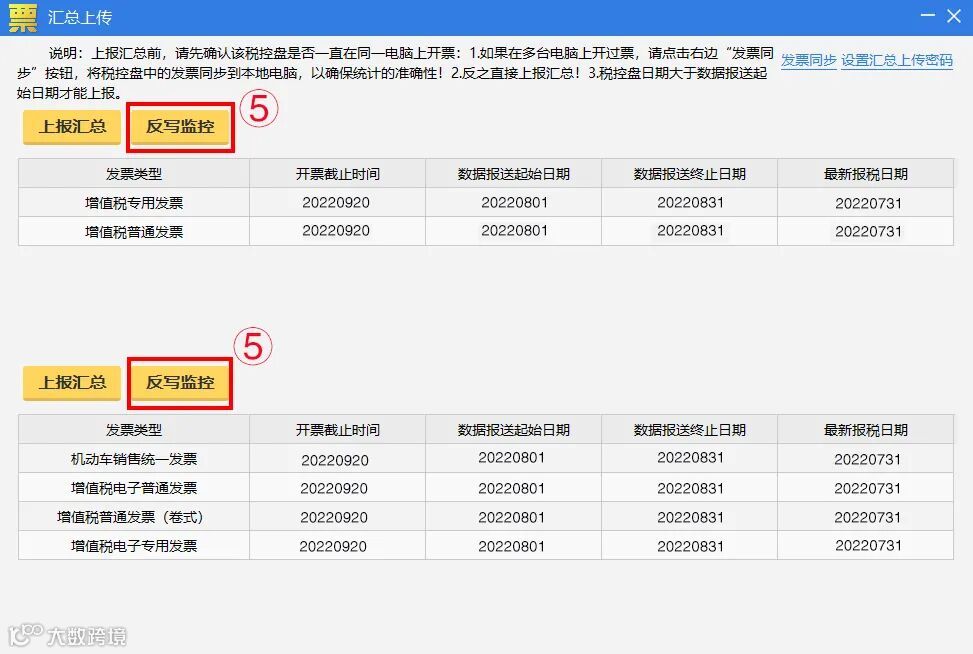973x654 pixels.
Task: Click the 数据报送起始日期 header in lower table
Action: pos(510,429)
